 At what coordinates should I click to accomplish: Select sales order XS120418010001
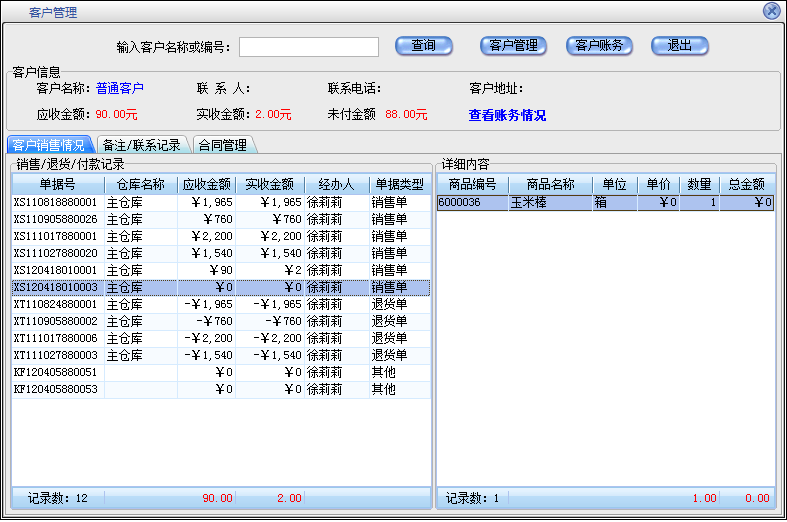[x=56, y=270]
